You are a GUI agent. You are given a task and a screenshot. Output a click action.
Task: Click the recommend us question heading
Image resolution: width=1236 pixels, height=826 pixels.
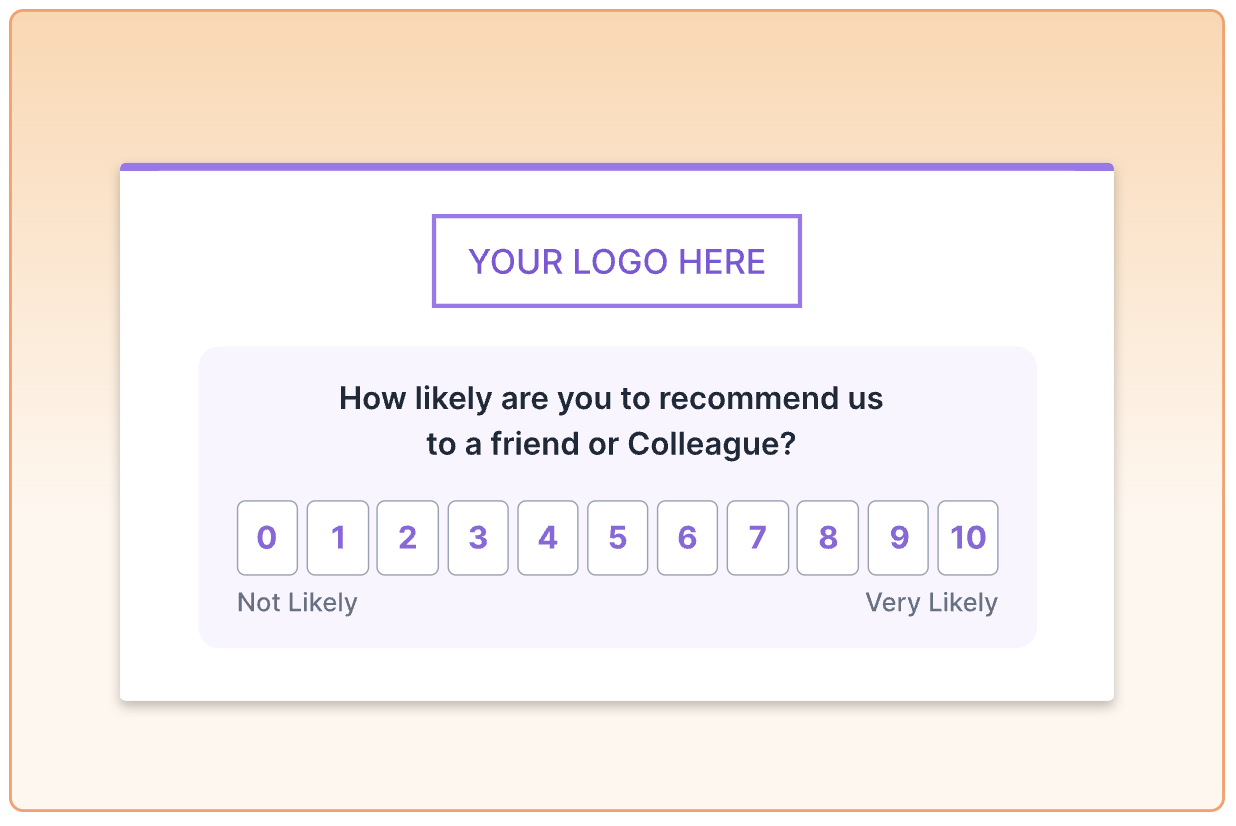coord(611,399)
